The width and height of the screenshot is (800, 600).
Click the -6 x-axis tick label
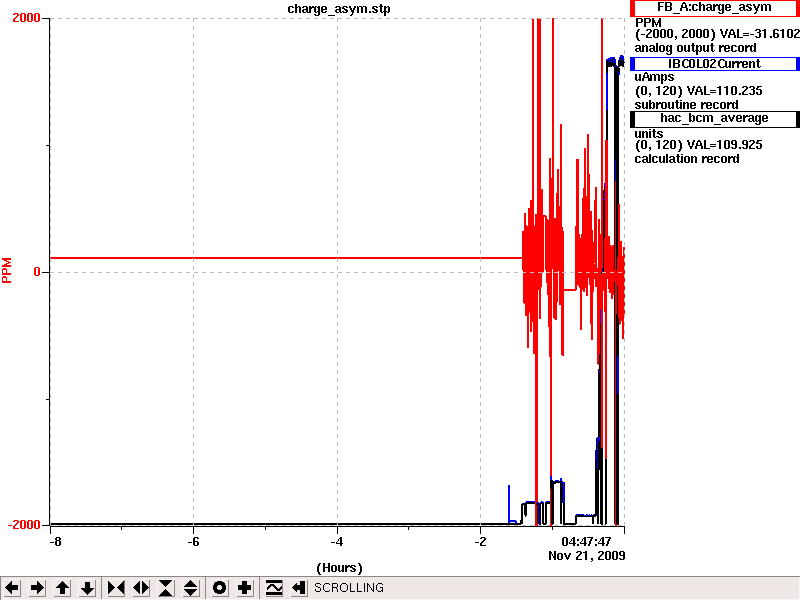pos(193,541)
